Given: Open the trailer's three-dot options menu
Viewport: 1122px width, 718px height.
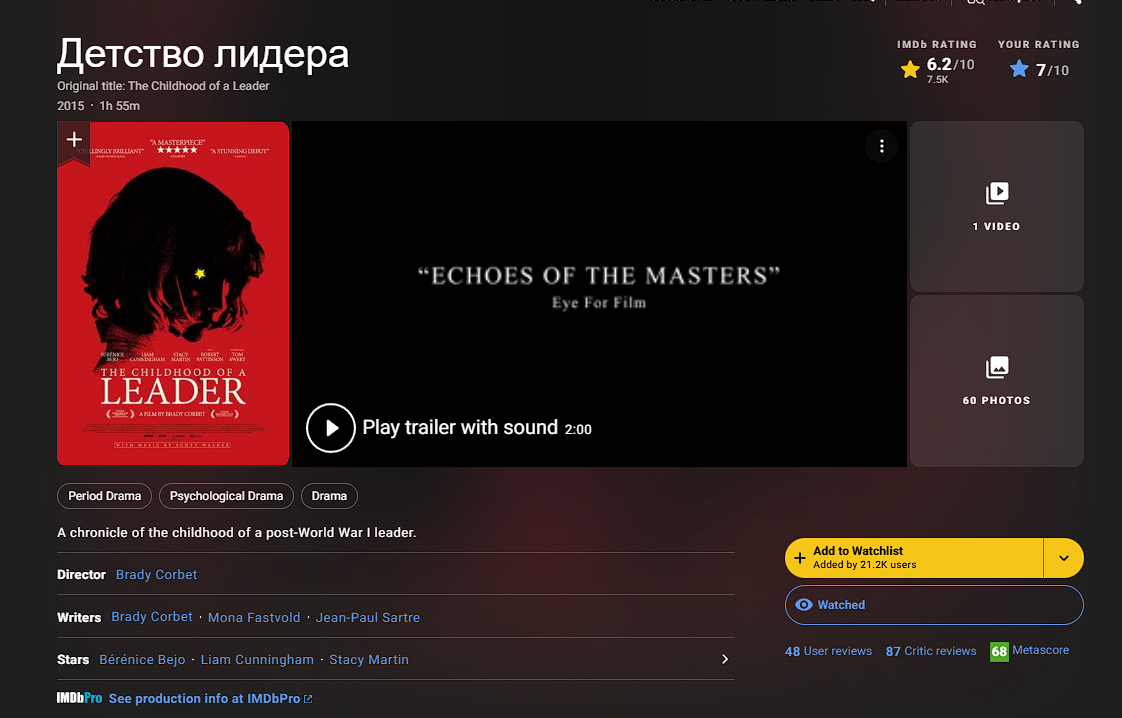Looking at the screenshot, I should coord(882,146).
